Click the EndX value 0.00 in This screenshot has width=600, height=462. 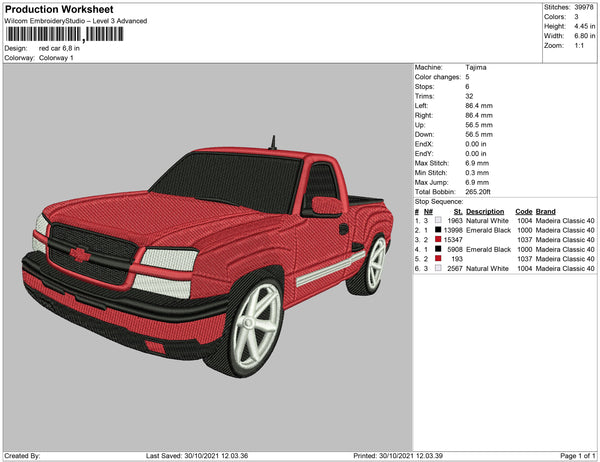476,144
